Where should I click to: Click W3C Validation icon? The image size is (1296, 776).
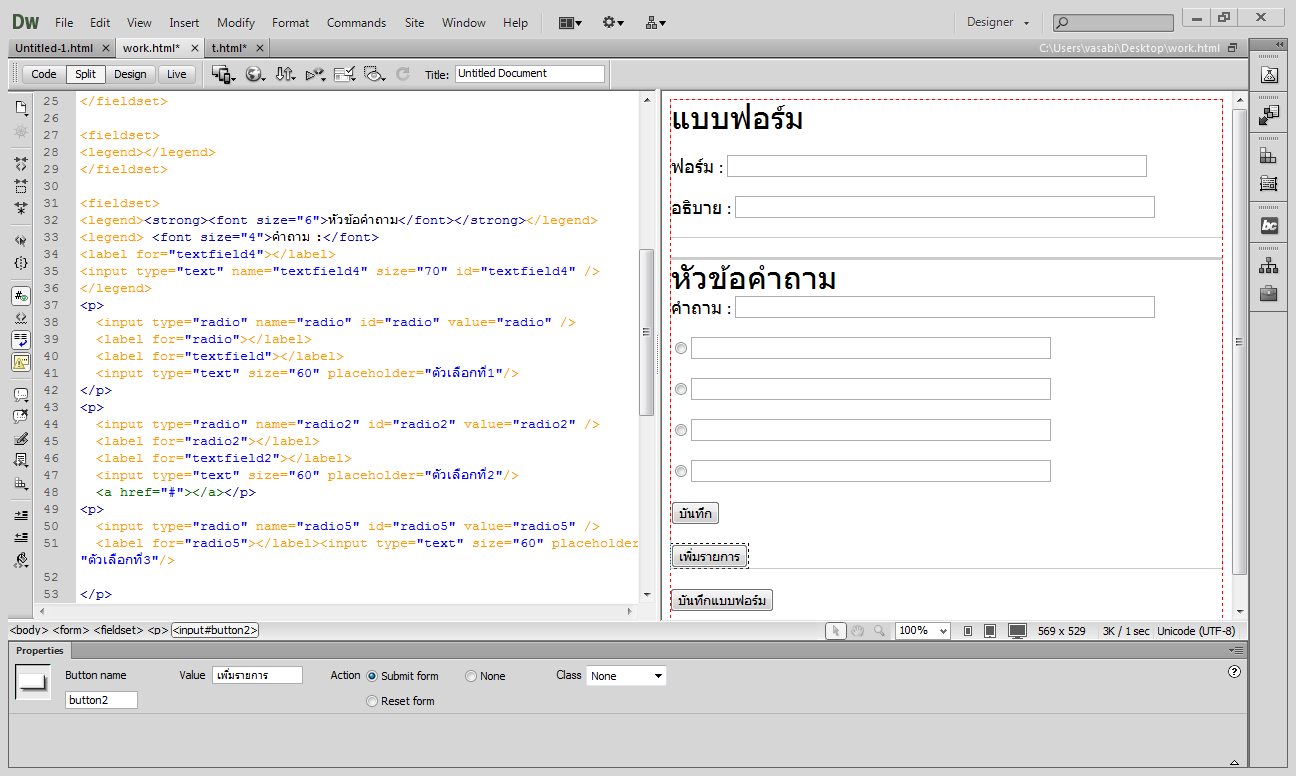[x=315, y=74]
